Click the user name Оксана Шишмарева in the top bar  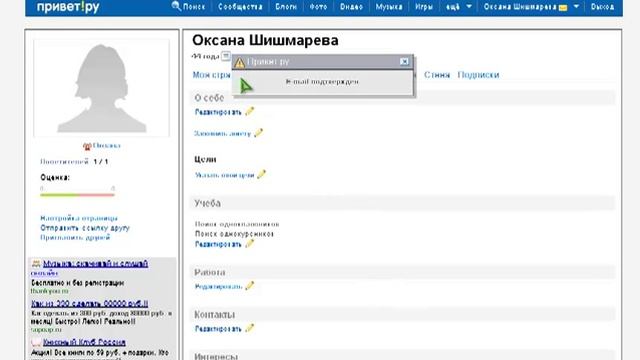pos(520,7)
